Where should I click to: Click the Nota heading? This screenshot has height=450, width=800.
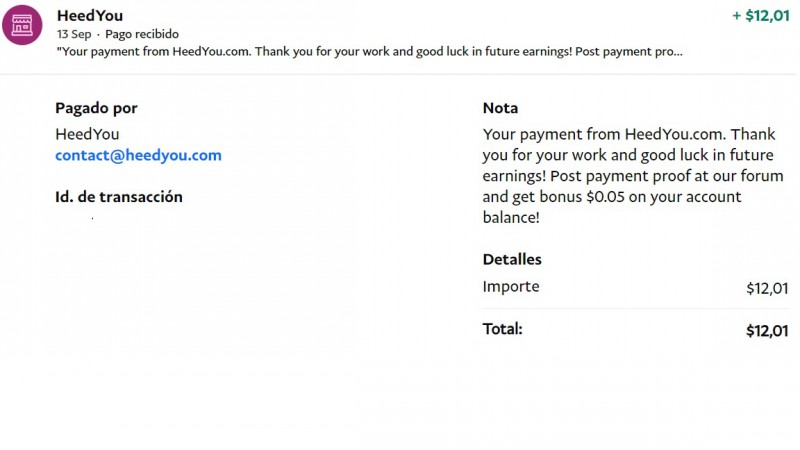point(500,108)
